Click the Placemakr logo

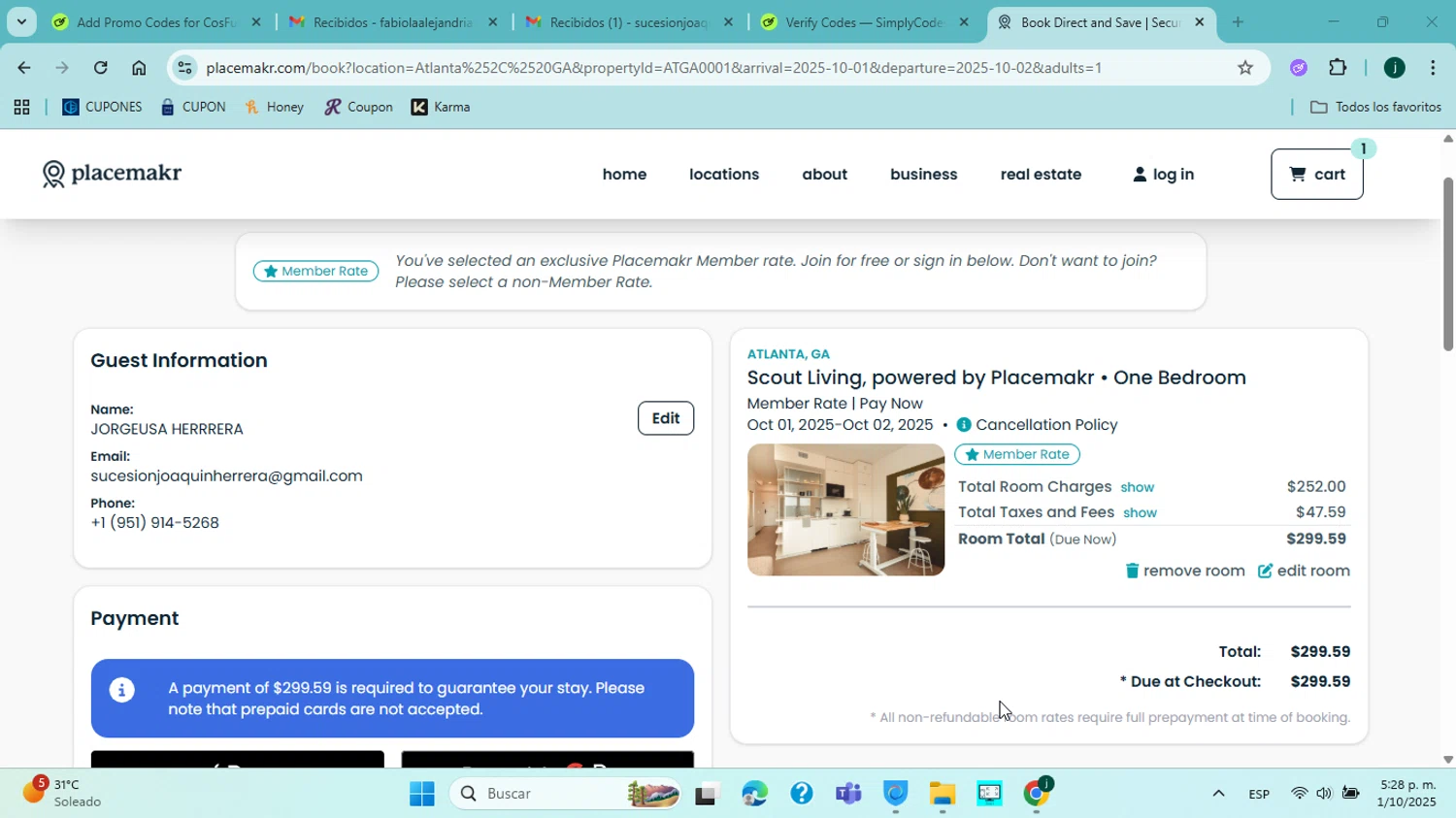click(x=112, y=174)
